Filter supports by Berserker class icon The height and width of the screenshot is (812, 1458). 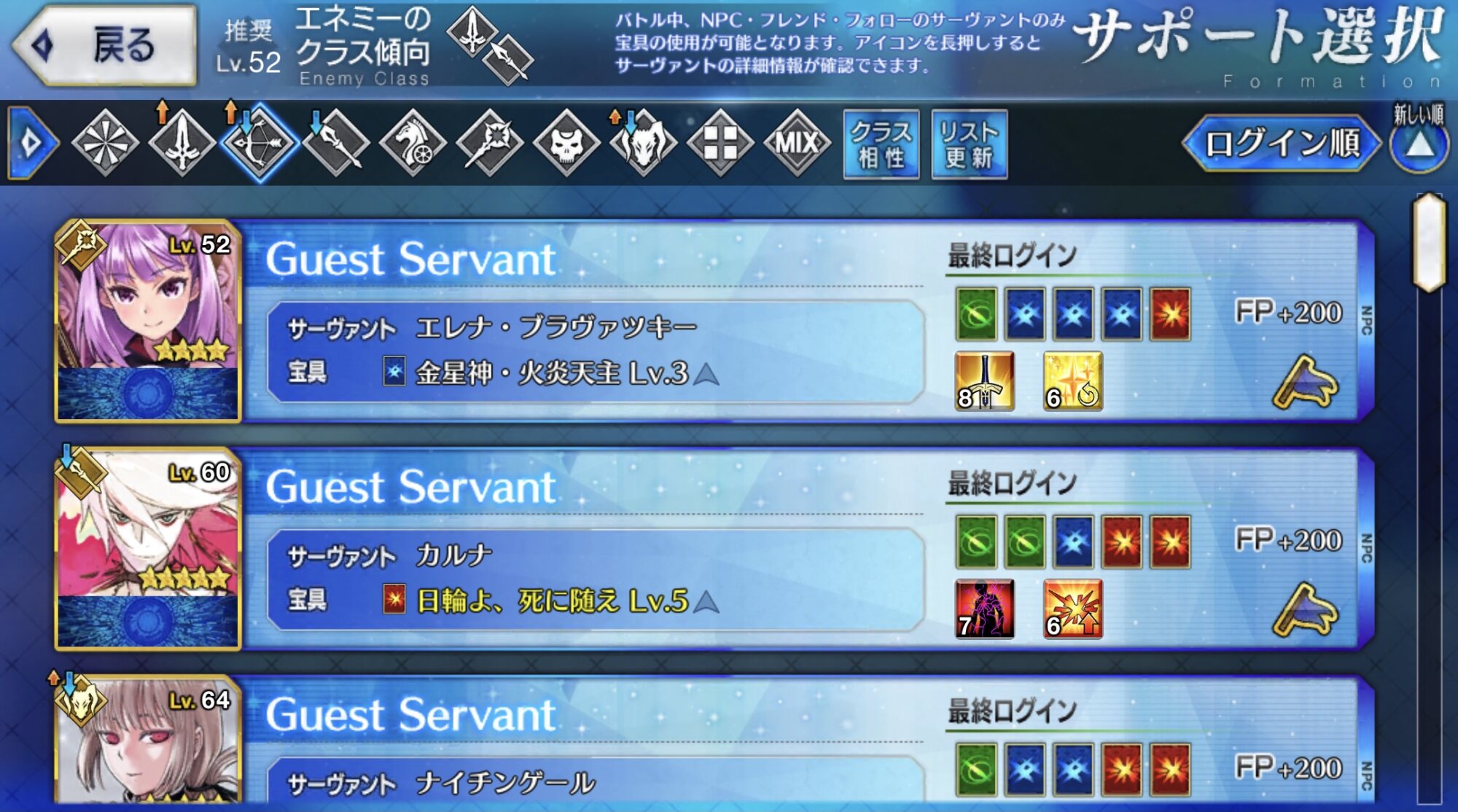click(x=644, y=143)
